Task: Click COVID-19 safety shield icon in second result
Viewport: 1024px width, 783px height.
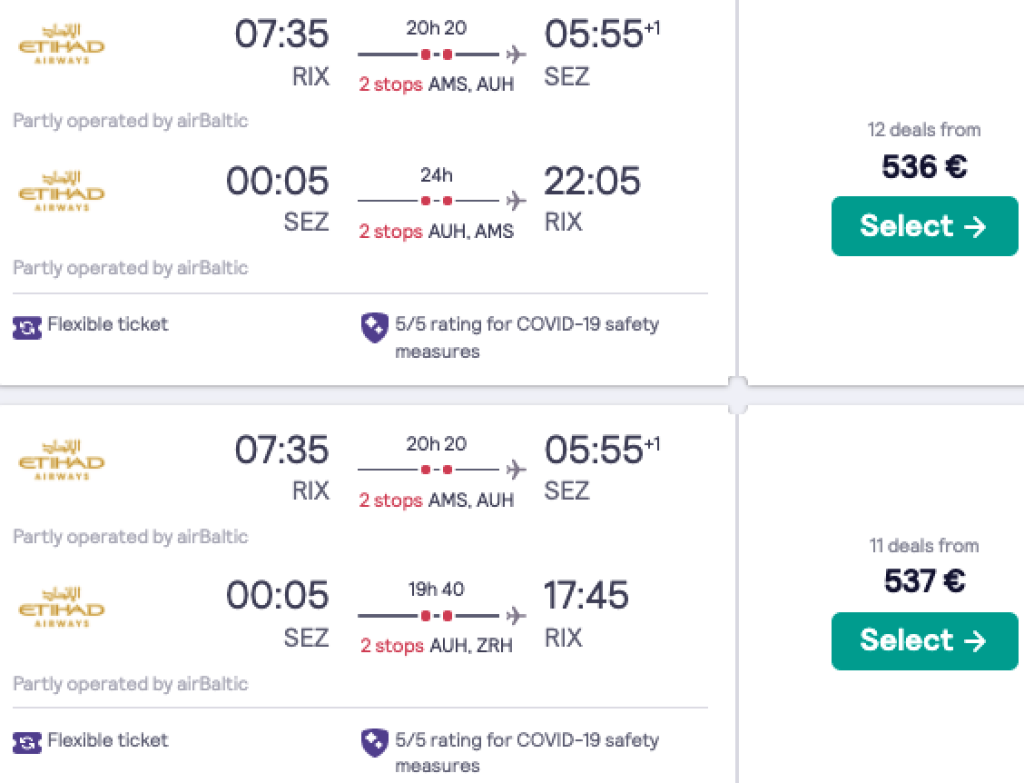Action: [374, 743]
